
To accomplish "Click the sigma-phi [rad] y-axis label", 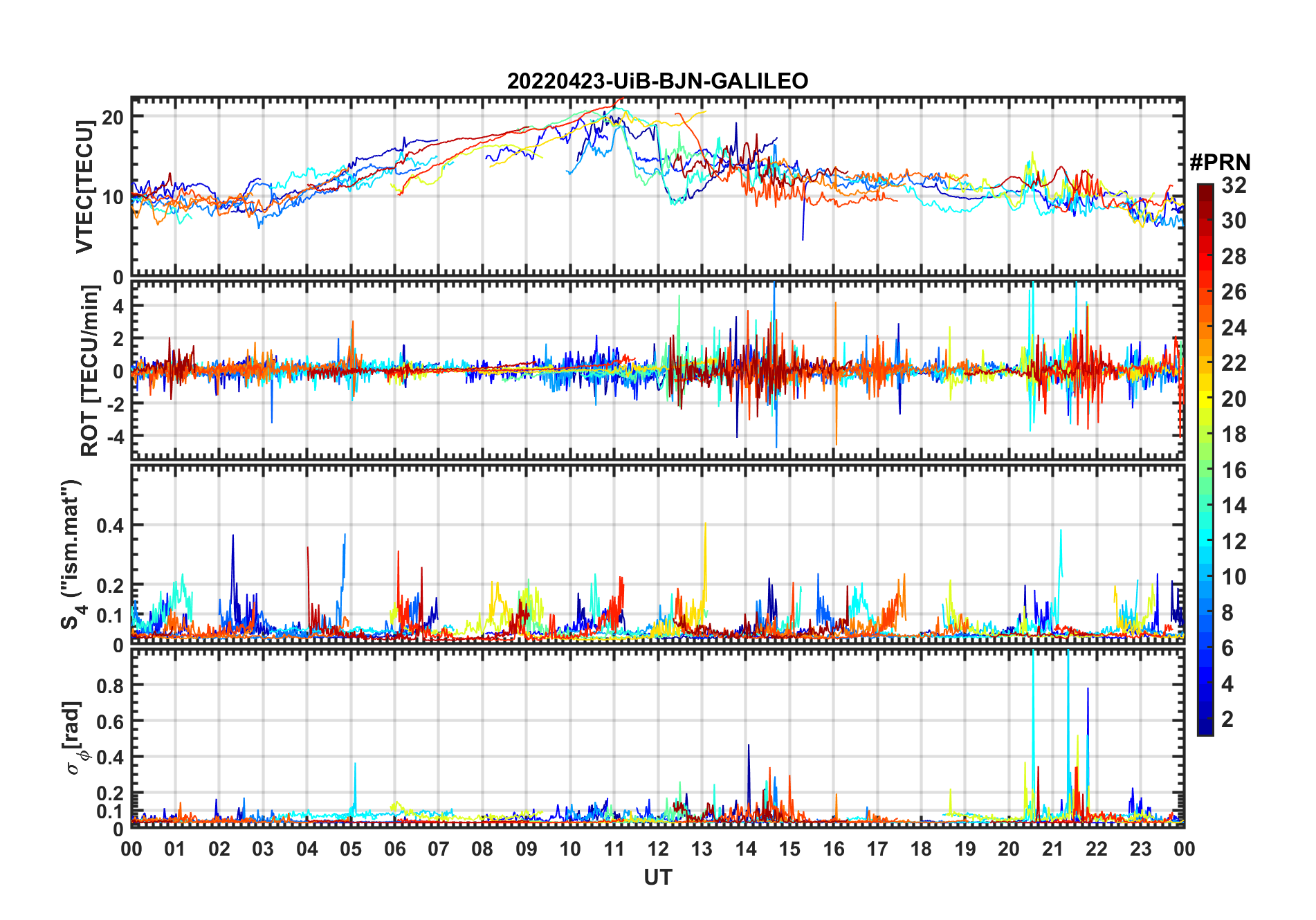I will 74,737.
